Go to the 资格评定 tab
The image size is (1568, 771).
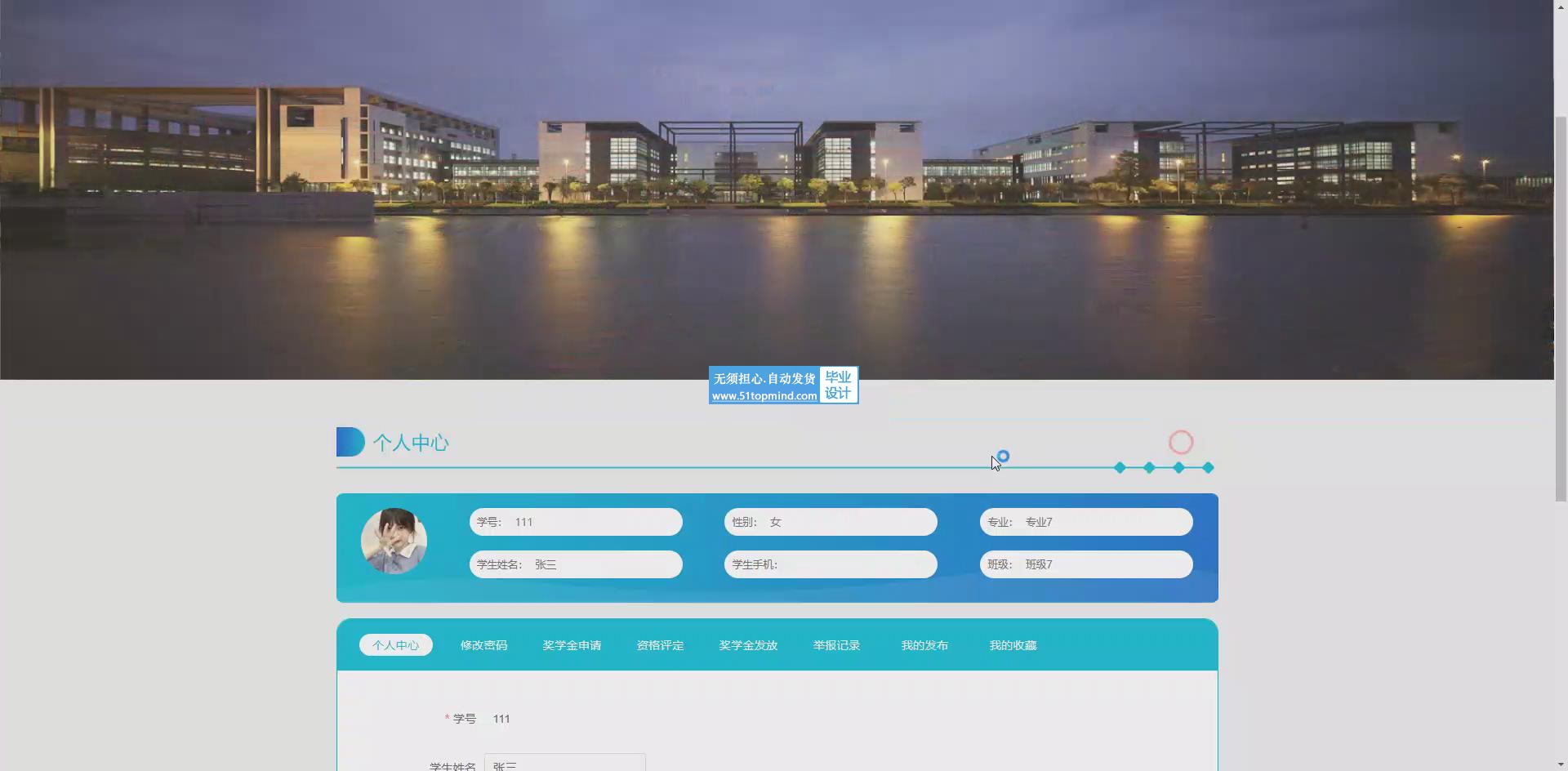click(x=660, y=645)
